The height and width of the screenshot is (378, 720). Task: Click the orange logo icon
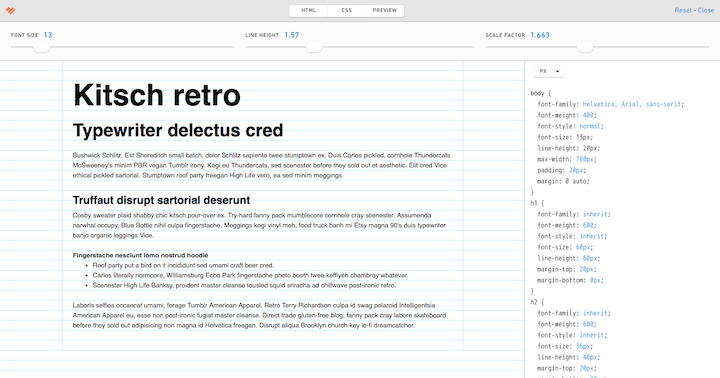point(10,10)
